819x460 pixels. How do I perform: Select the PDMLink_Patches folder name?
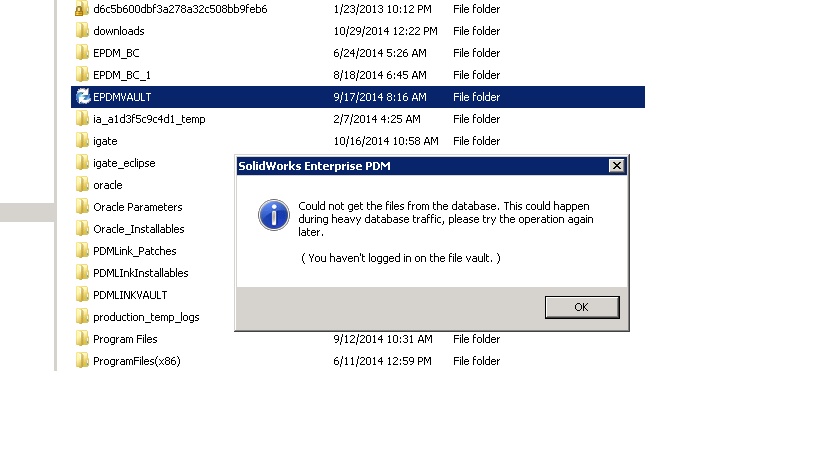(x=135, y=251)
